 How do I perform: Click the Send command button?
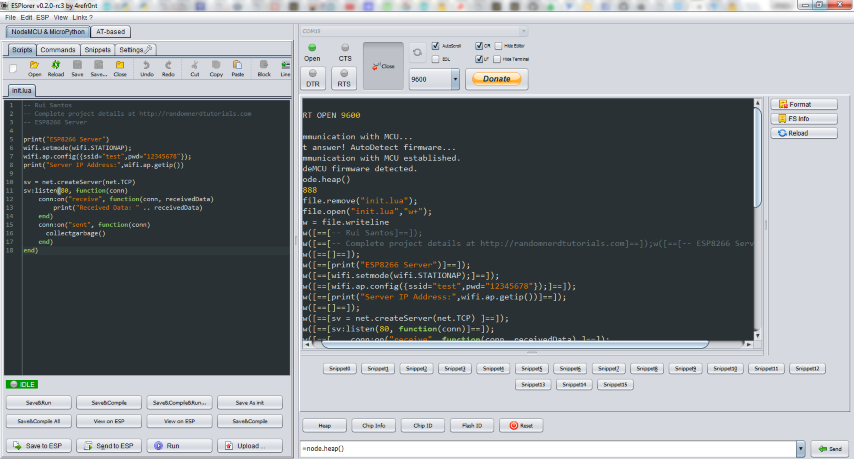[x=829, y=449]
